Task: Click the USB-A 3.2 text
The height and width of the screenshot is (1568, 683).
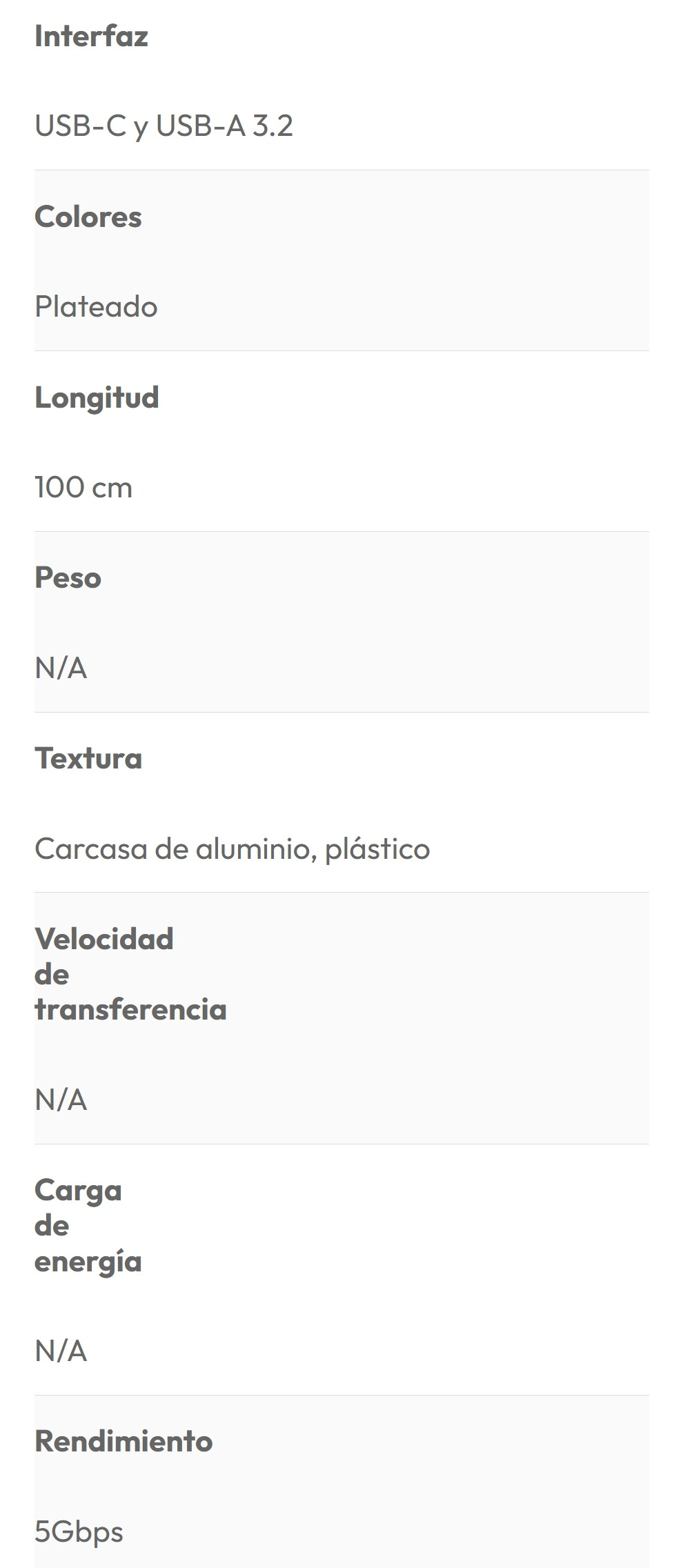Action: click(224, 126)
